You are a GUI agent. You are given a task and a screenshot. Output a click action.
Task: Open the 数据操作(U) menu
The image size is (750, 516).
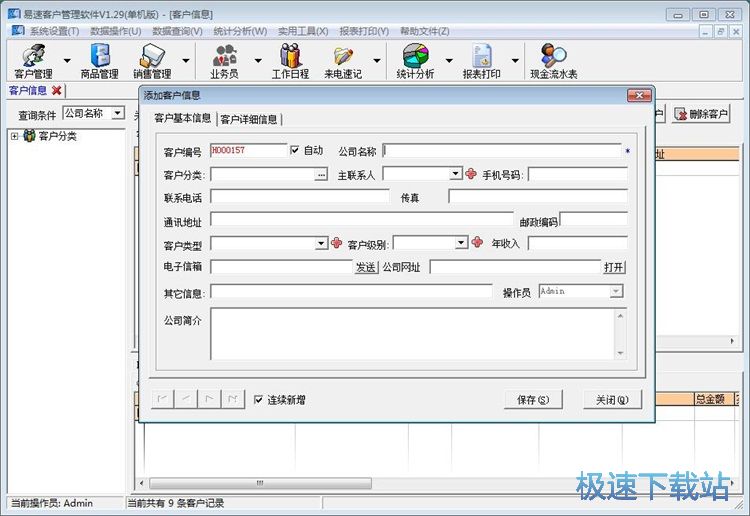[116, 31]
